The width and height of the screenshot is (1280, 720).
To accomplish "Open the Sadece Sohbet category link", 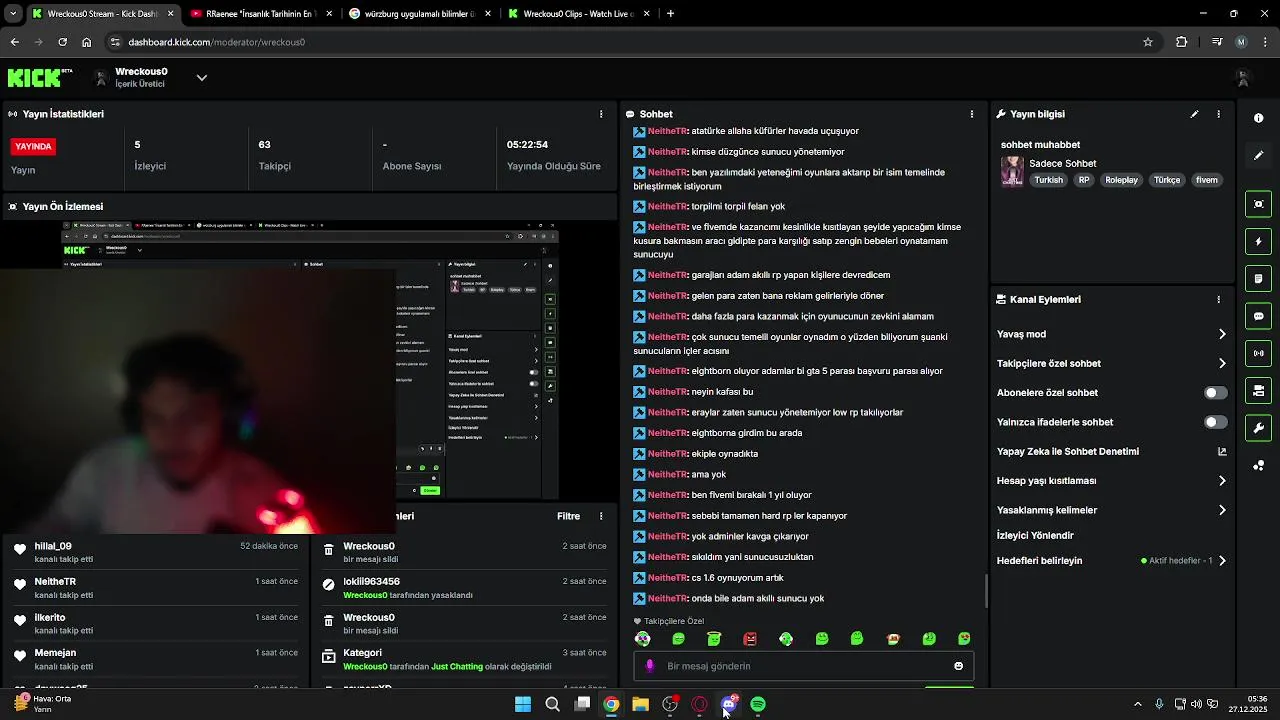I will [x=1062, y=163].
